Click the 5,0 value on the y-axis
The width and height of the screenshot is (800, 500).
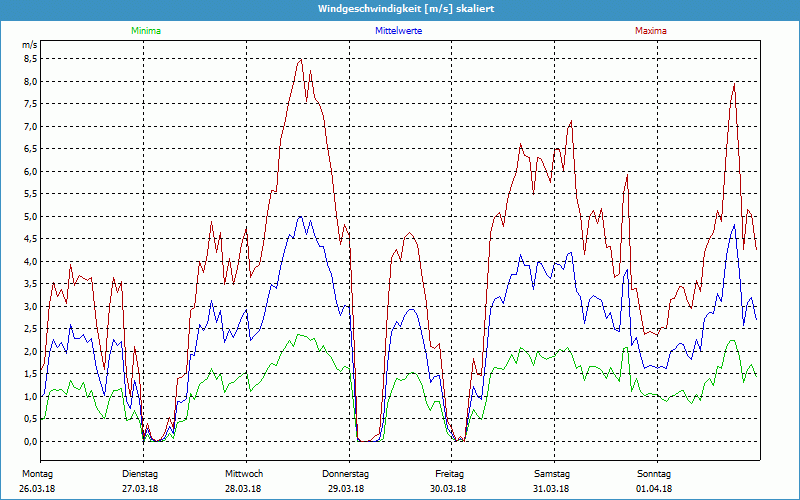click(x=29, y=216)
